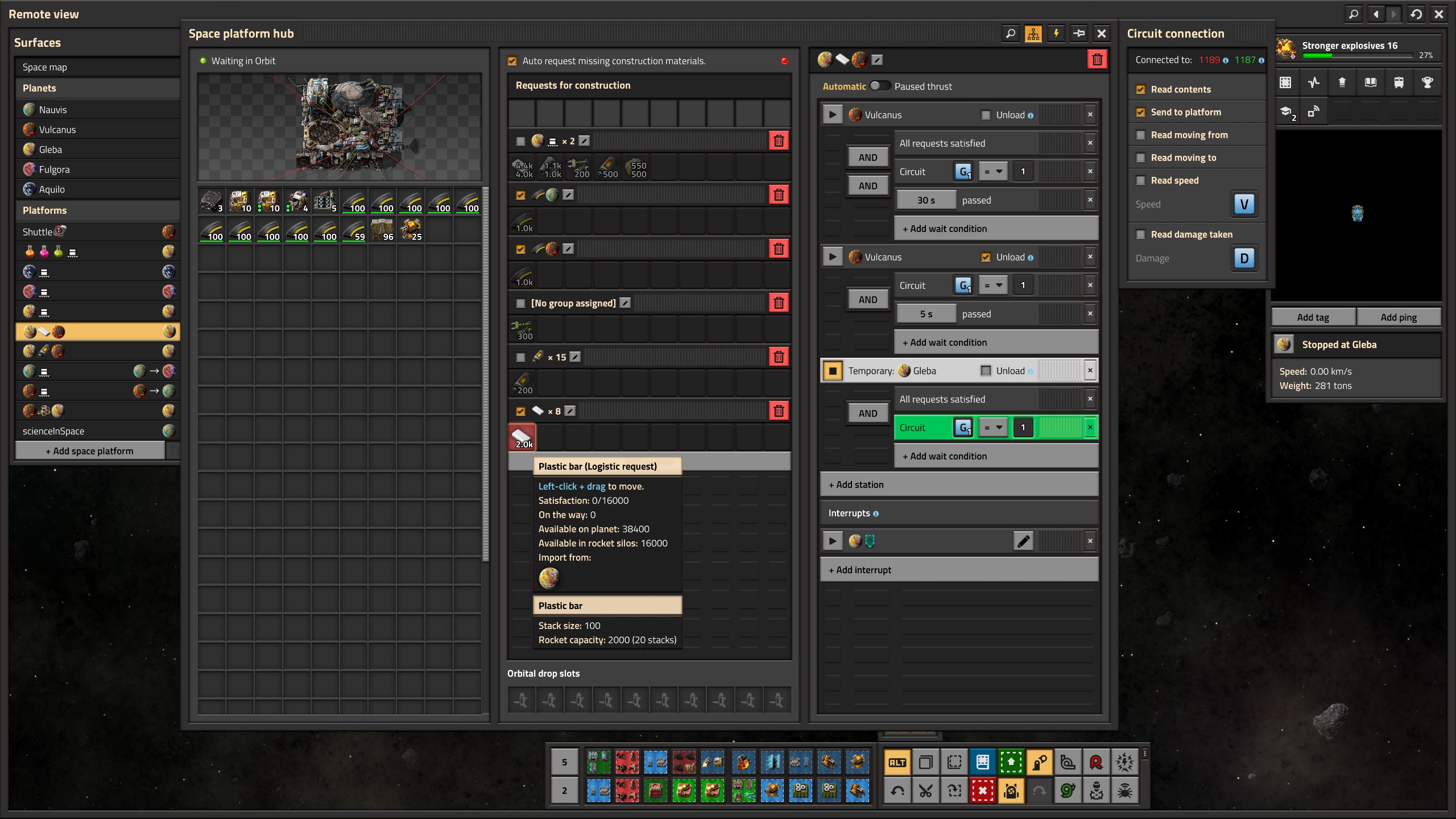Open comparator dropdown in second Vulcanus circuit condition

(x=993, y=285)
